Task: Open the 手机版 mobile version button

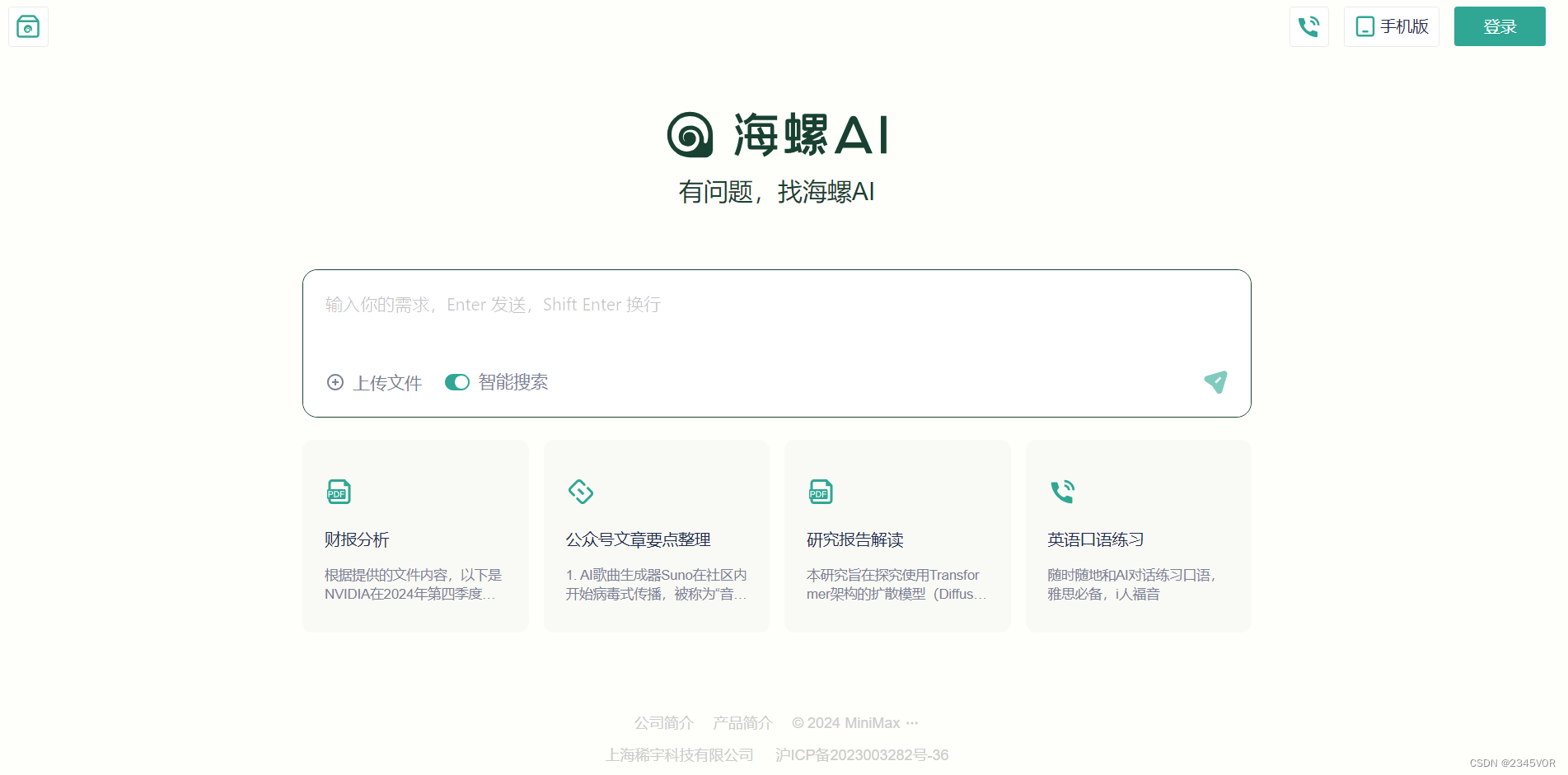Action: point(1392,26)
